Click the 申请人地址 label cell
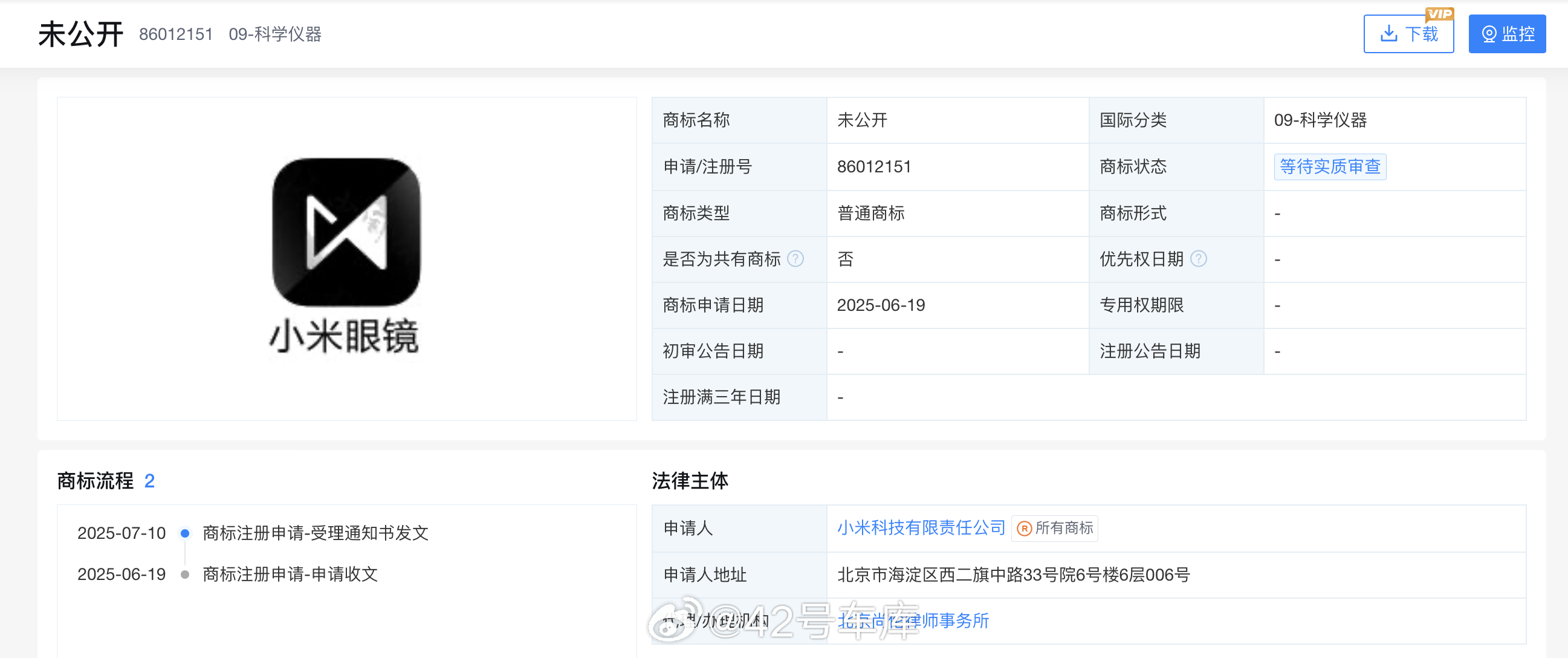Viewport: 1568px width, 658px height. pos(739,575)
